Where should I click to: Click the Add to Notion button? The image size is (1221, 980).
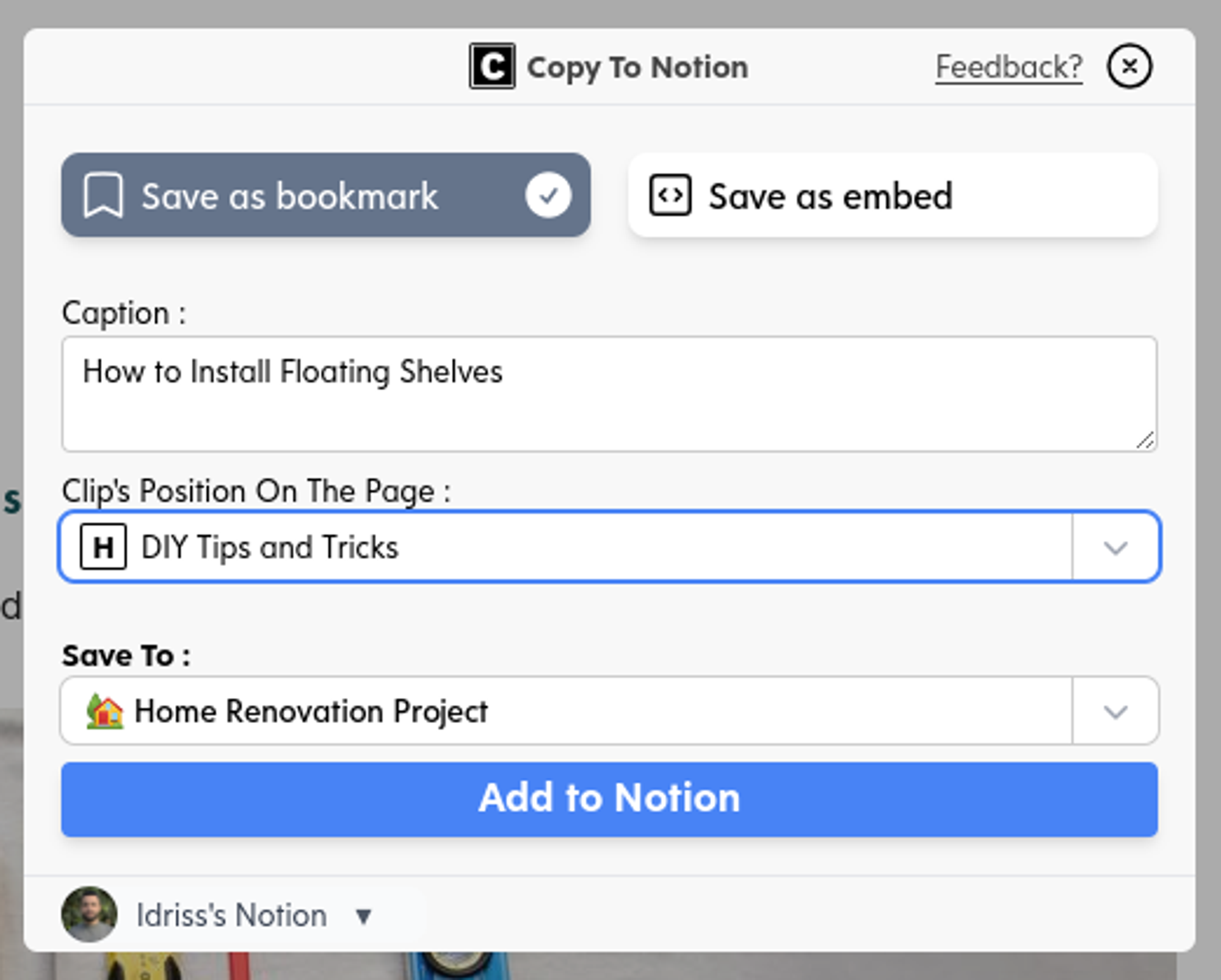point(610,798)
